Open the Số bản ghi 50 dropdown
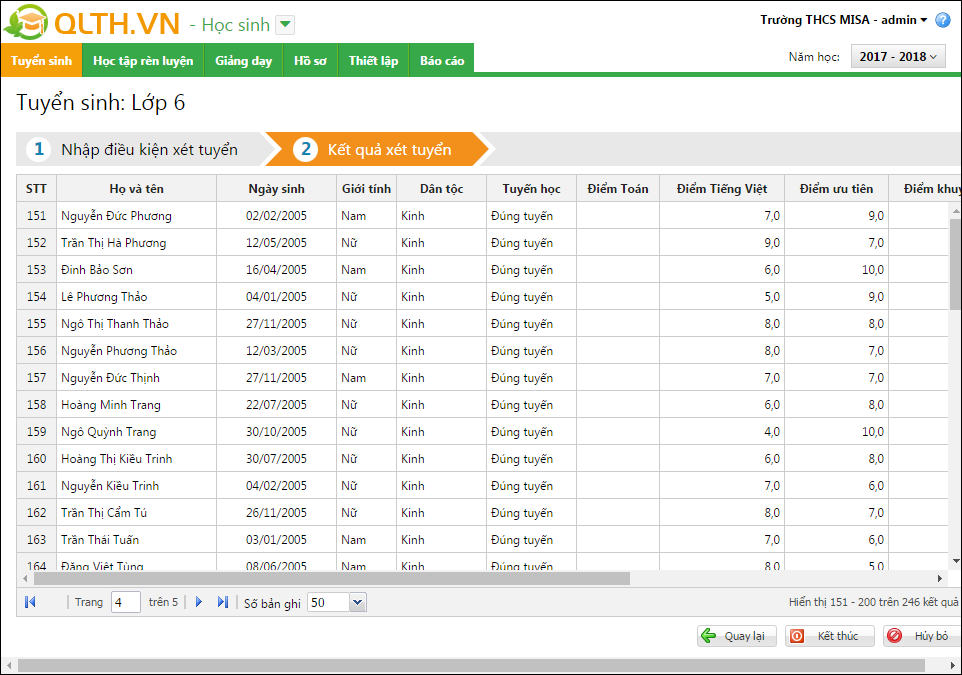 point(358,603)
